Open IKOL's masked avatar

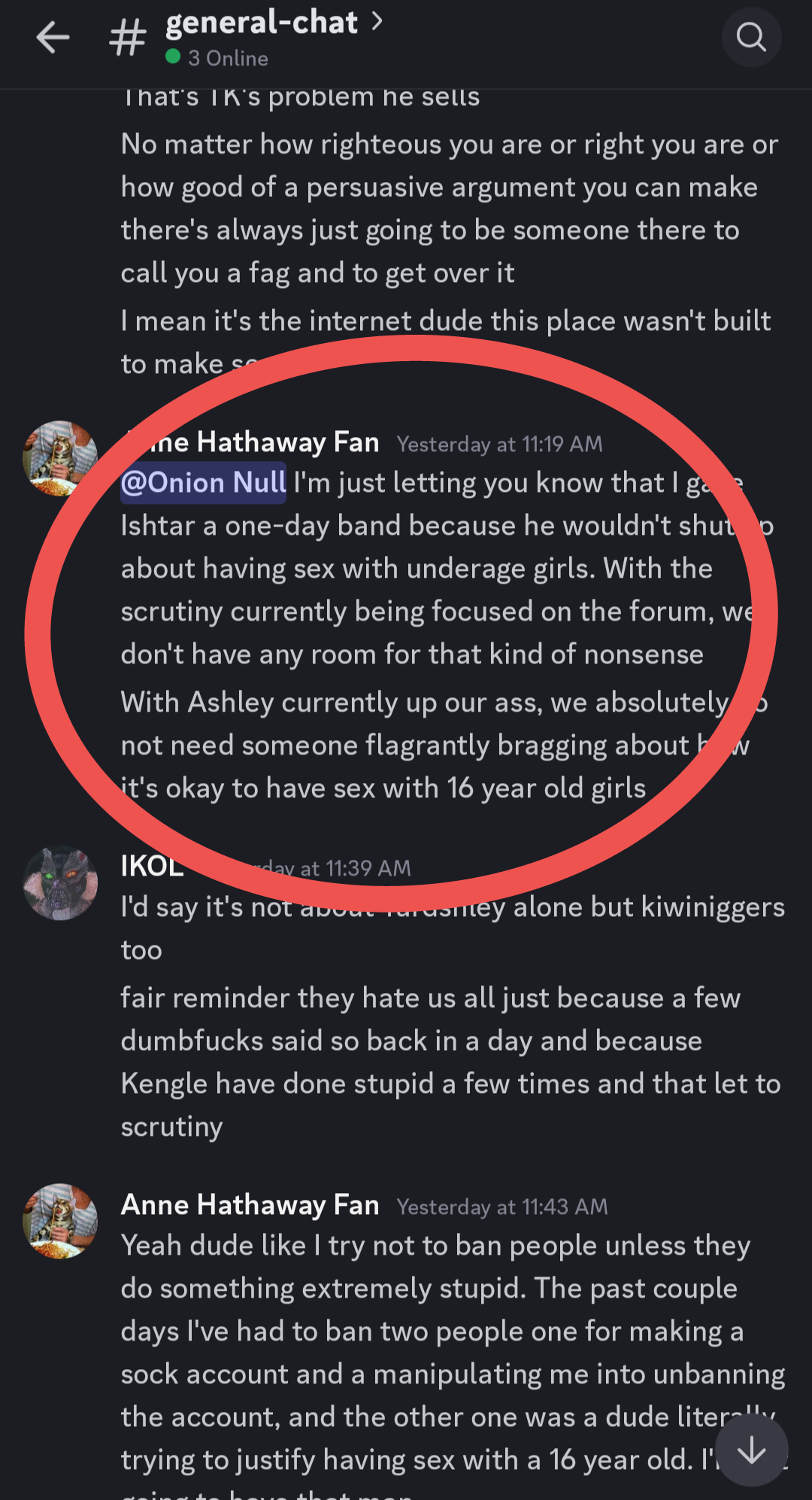(x=60, y=882)
